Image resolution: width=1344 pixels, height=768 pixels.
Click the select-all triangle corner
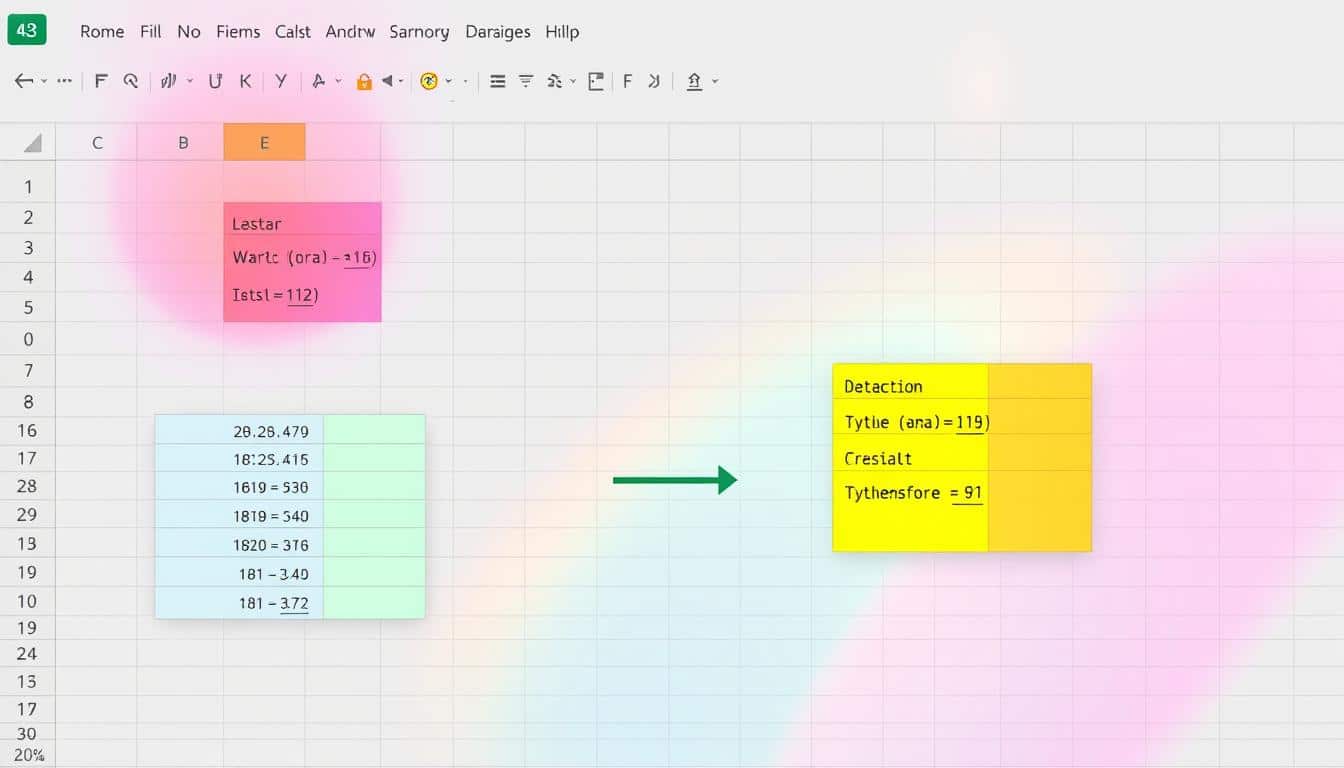click(32, 143)
